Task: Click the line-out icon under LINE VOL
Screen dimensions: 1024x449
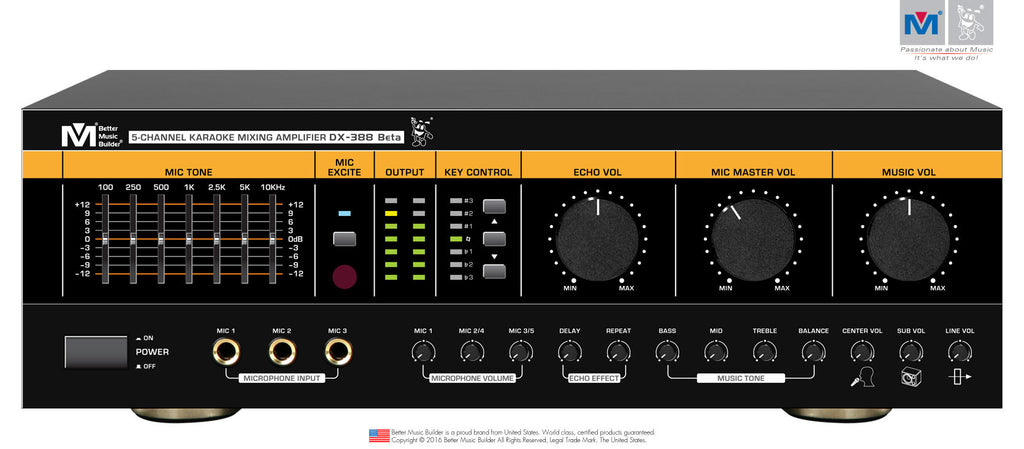Action: point(958,377)
